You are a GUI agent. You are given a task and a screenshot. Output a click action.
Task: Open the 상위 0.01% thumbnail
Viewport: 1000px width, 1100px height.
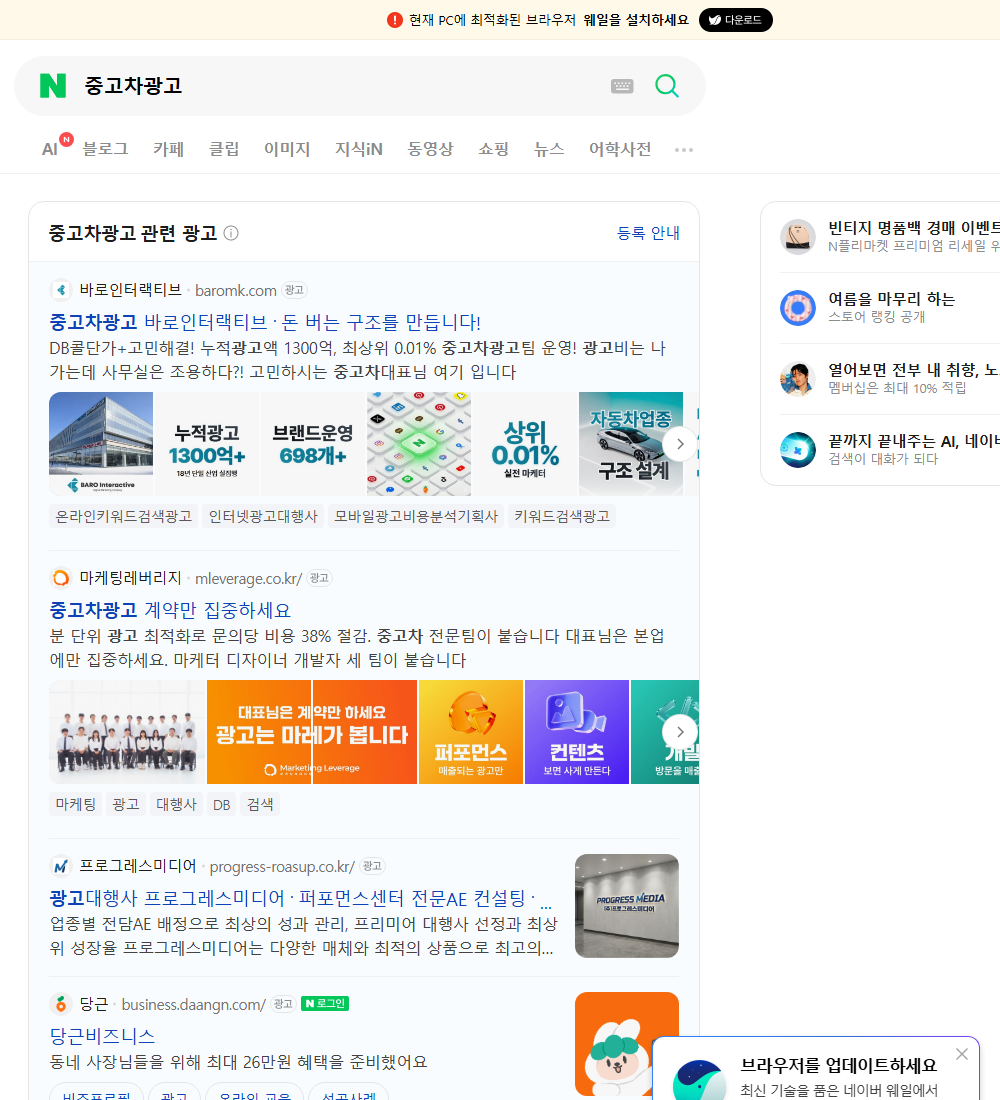click(525, 444)
